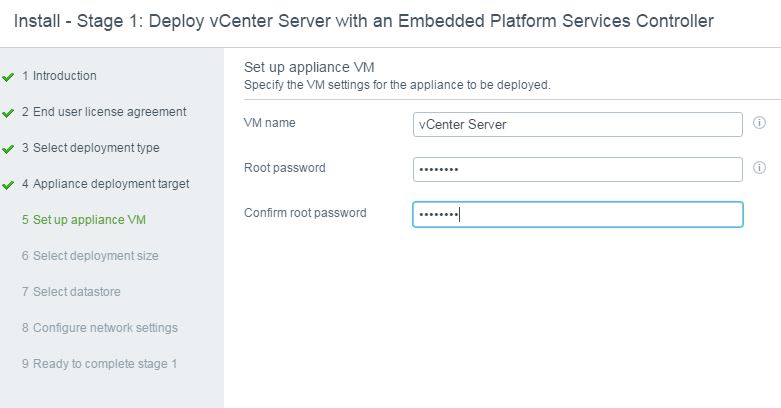Go to step 8 Configure network settings
The width and height of the screenshot is (781, 408).
point(100,328)
